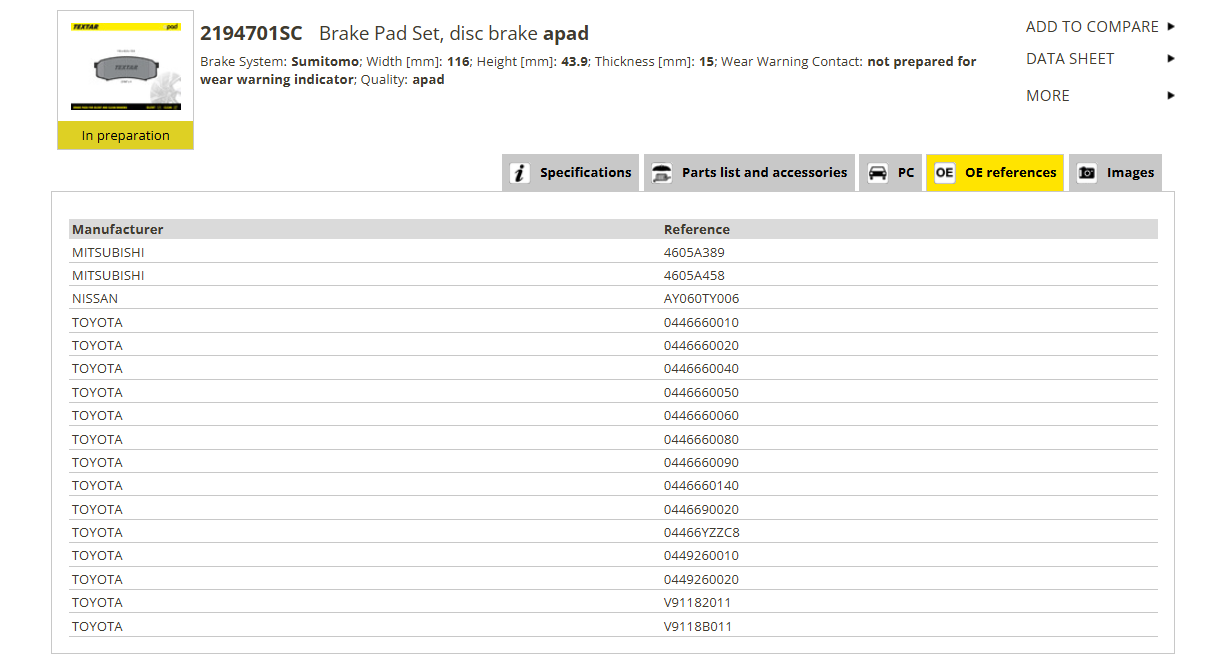The image size is (1217, 663).
Task: Select Toyota reference V9118B011
Action: tap(698, 626)
